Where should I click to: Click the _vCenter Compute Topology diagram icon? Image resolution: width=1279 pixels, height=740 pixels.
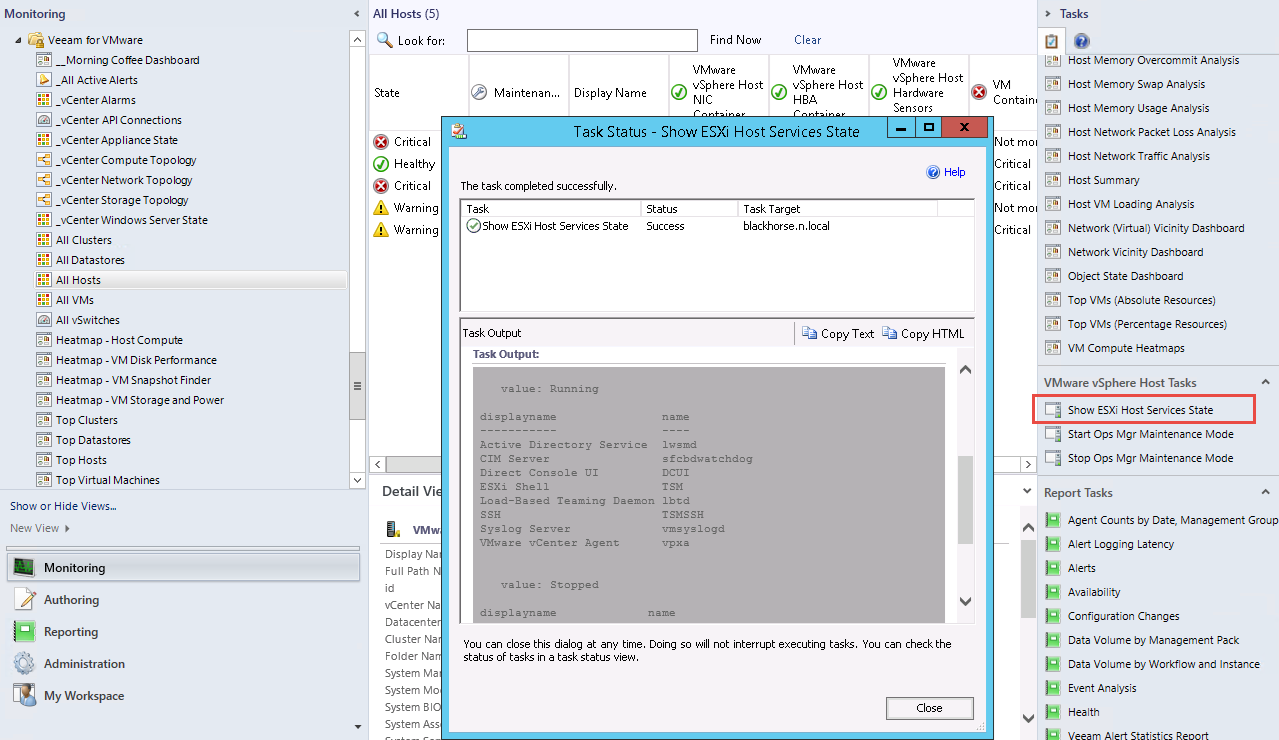44,160
